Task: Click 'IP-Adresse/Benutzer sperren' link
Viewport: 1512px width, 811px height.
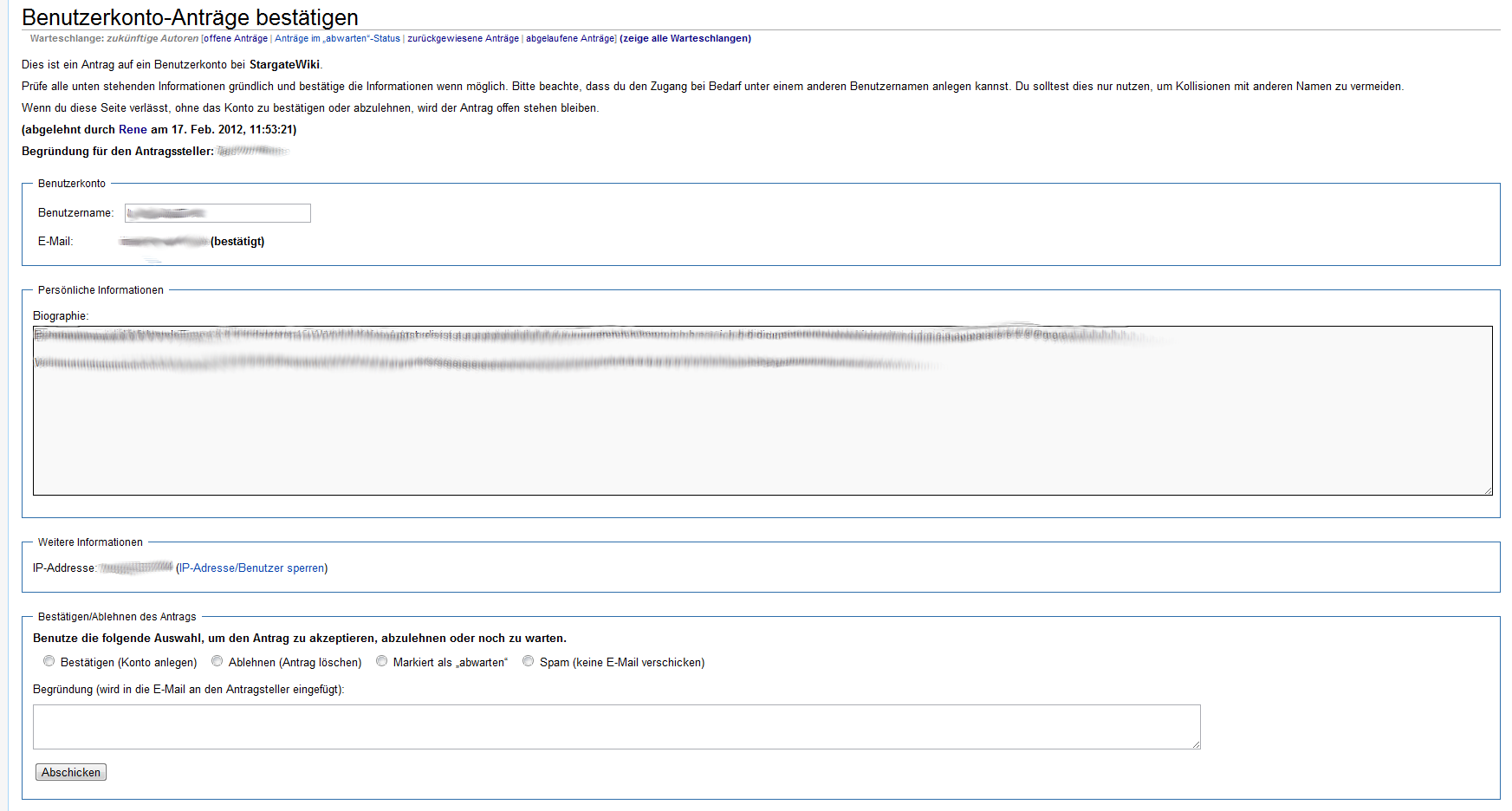Action: pyautogui.click(x=251, y=568)
